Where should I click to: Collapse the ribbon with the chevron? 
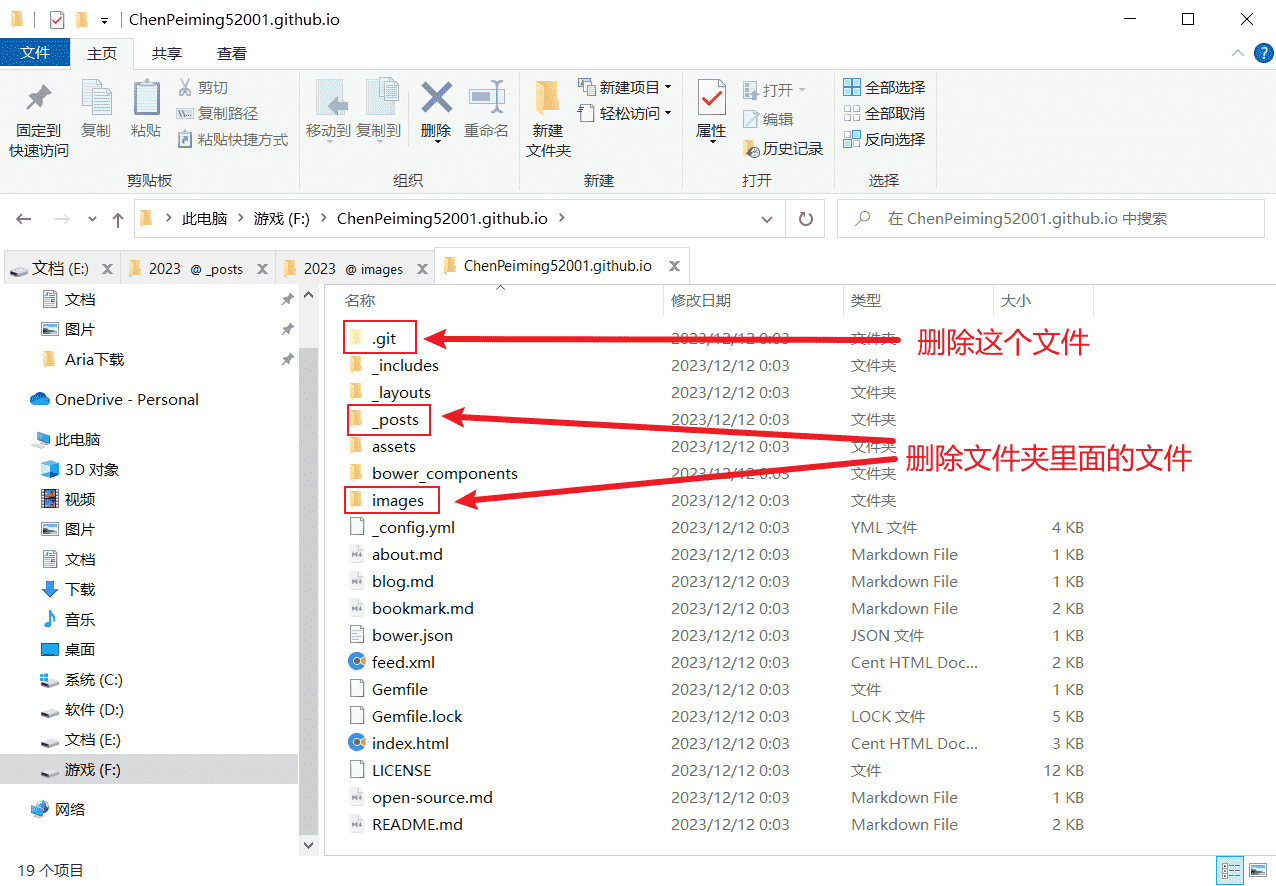[1237, 53]
